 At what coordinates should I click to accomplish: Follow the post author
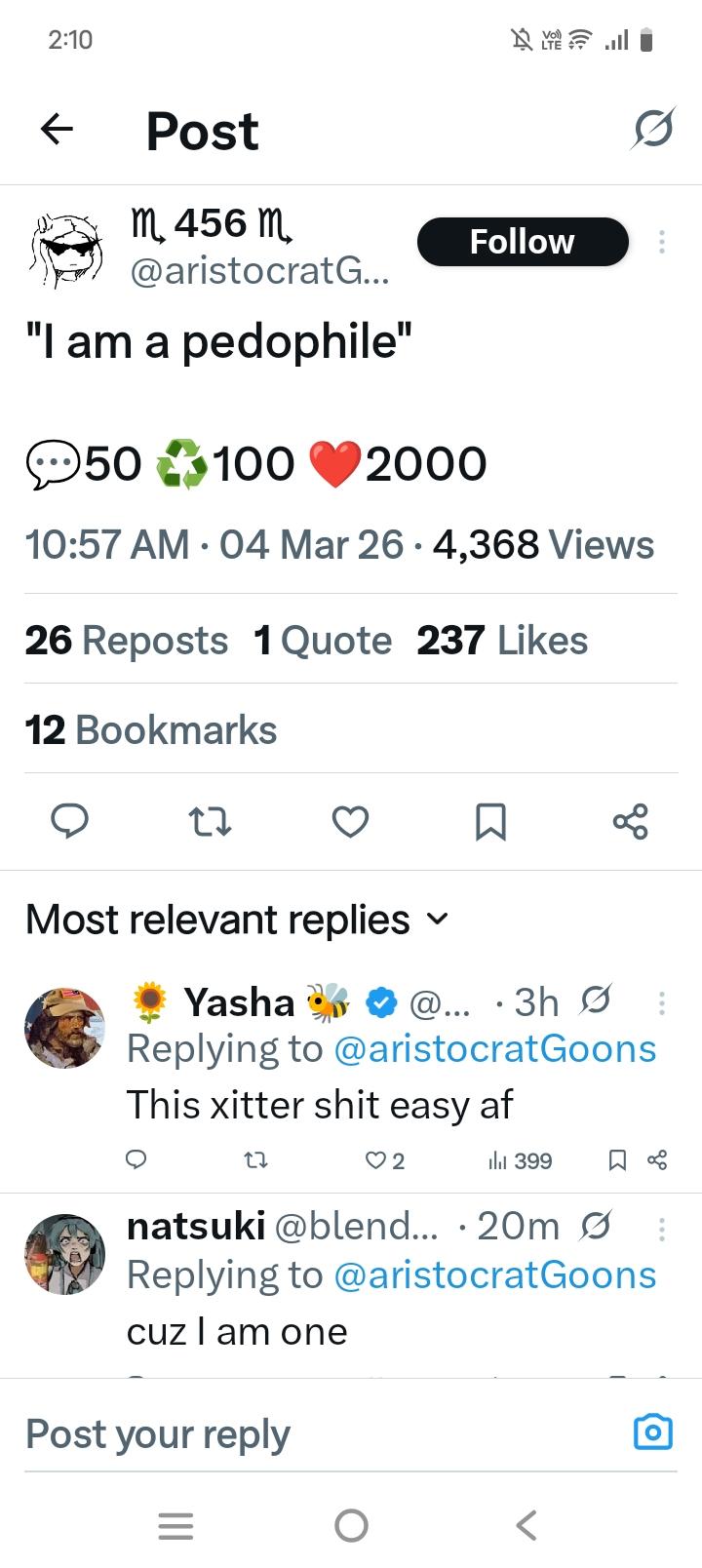(522, 242)
